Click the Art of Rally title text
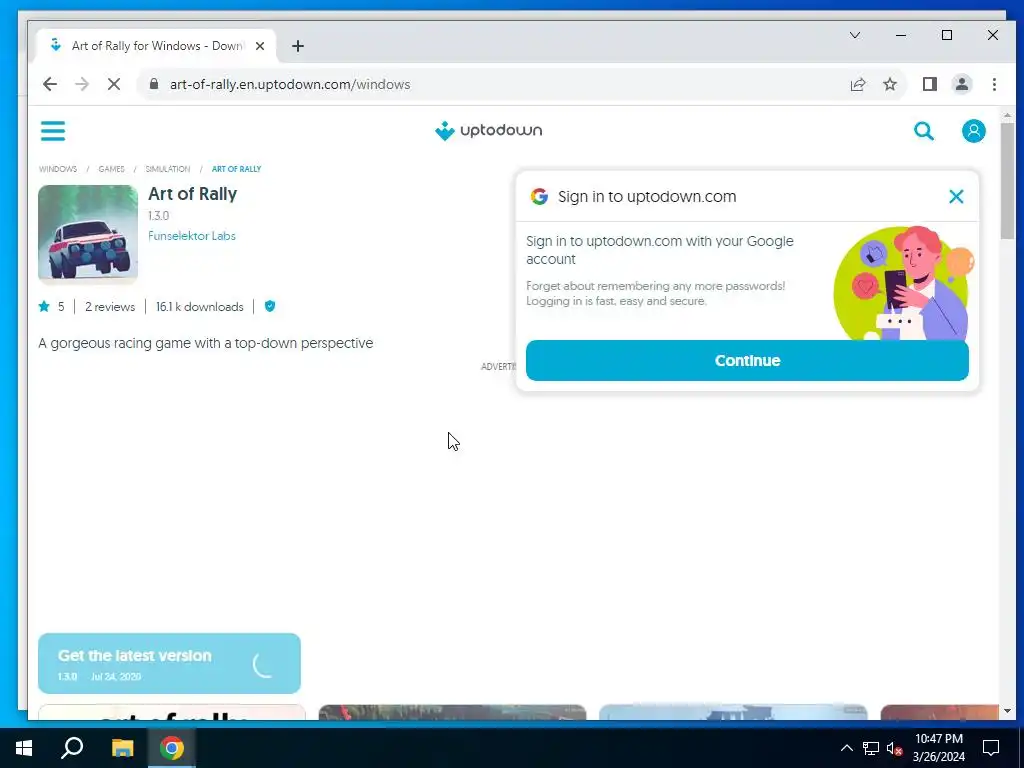 click(192, 194)
